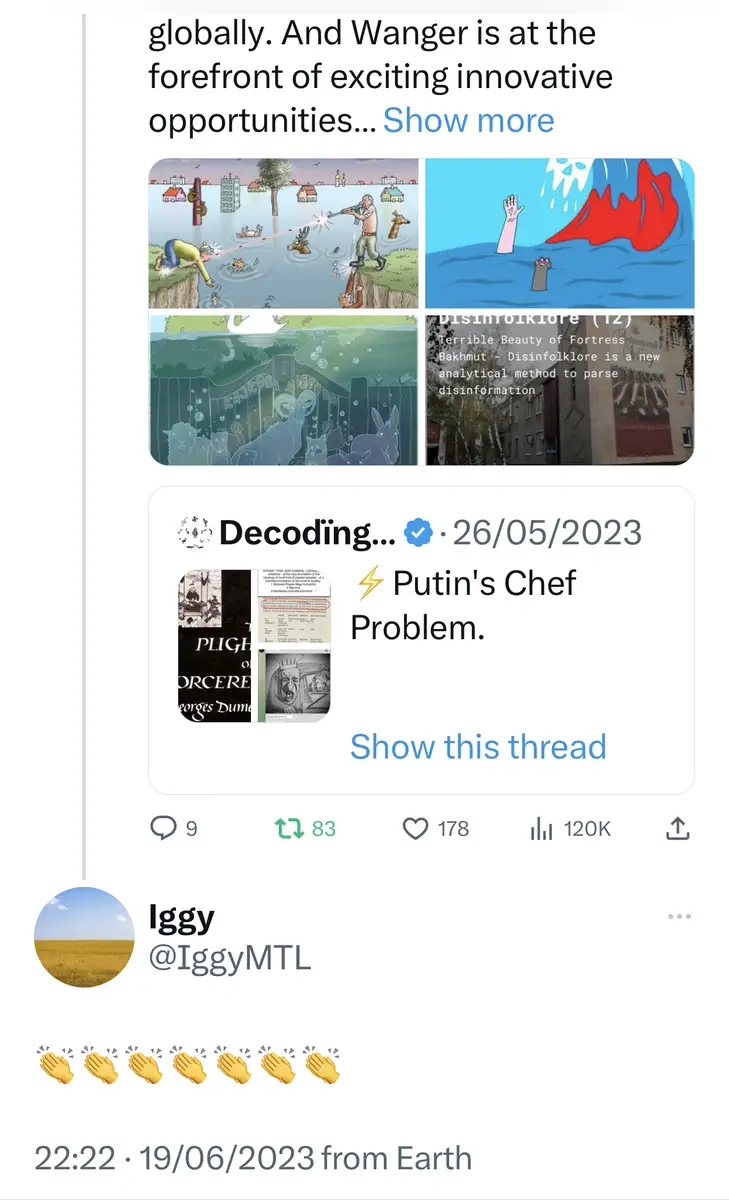Viewport: 729px width, 1200px height.
Task: Open Show this thread link
Action: pyautogui.click(x=478, y=746)
